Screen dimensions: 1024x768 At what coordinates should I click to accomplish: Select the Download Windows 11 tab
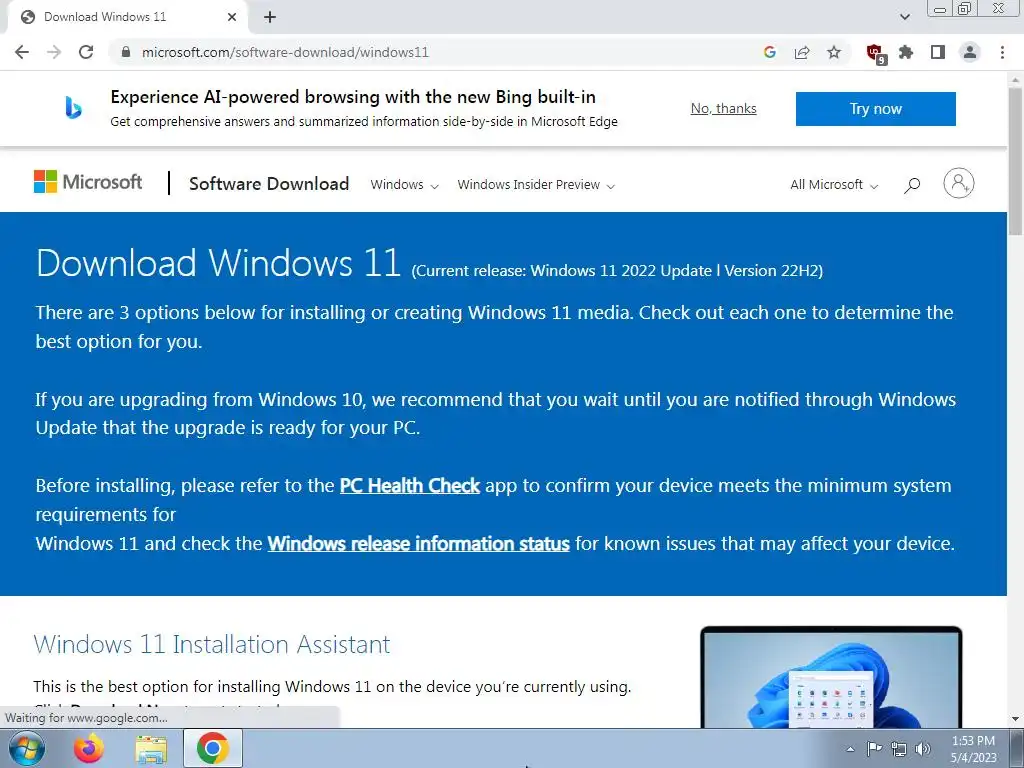pyautogui.click(x=127, y=17)
